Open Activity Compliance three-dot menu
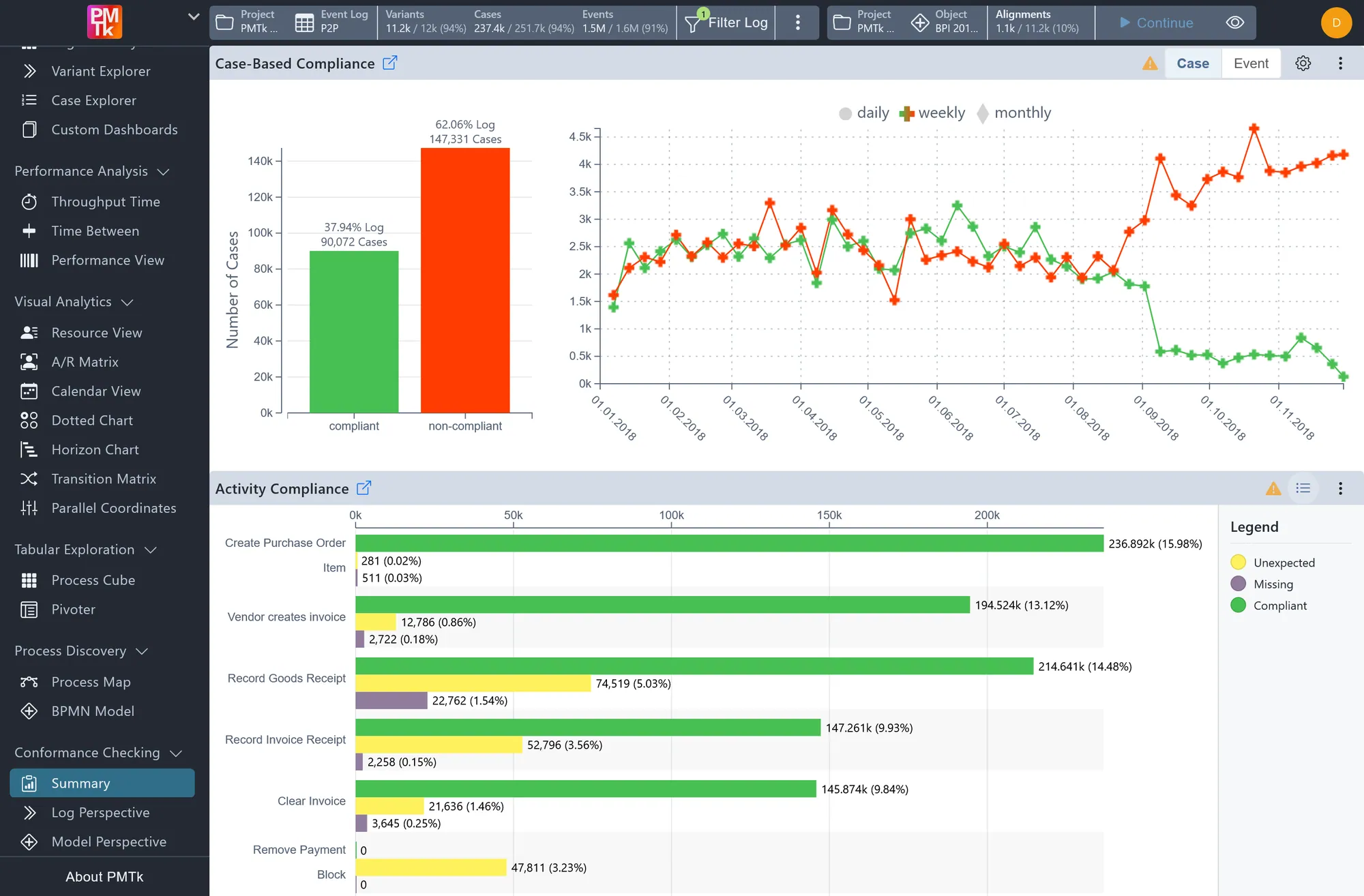This screenshot has width=1364, height=896. click(x=1340, y=488)
